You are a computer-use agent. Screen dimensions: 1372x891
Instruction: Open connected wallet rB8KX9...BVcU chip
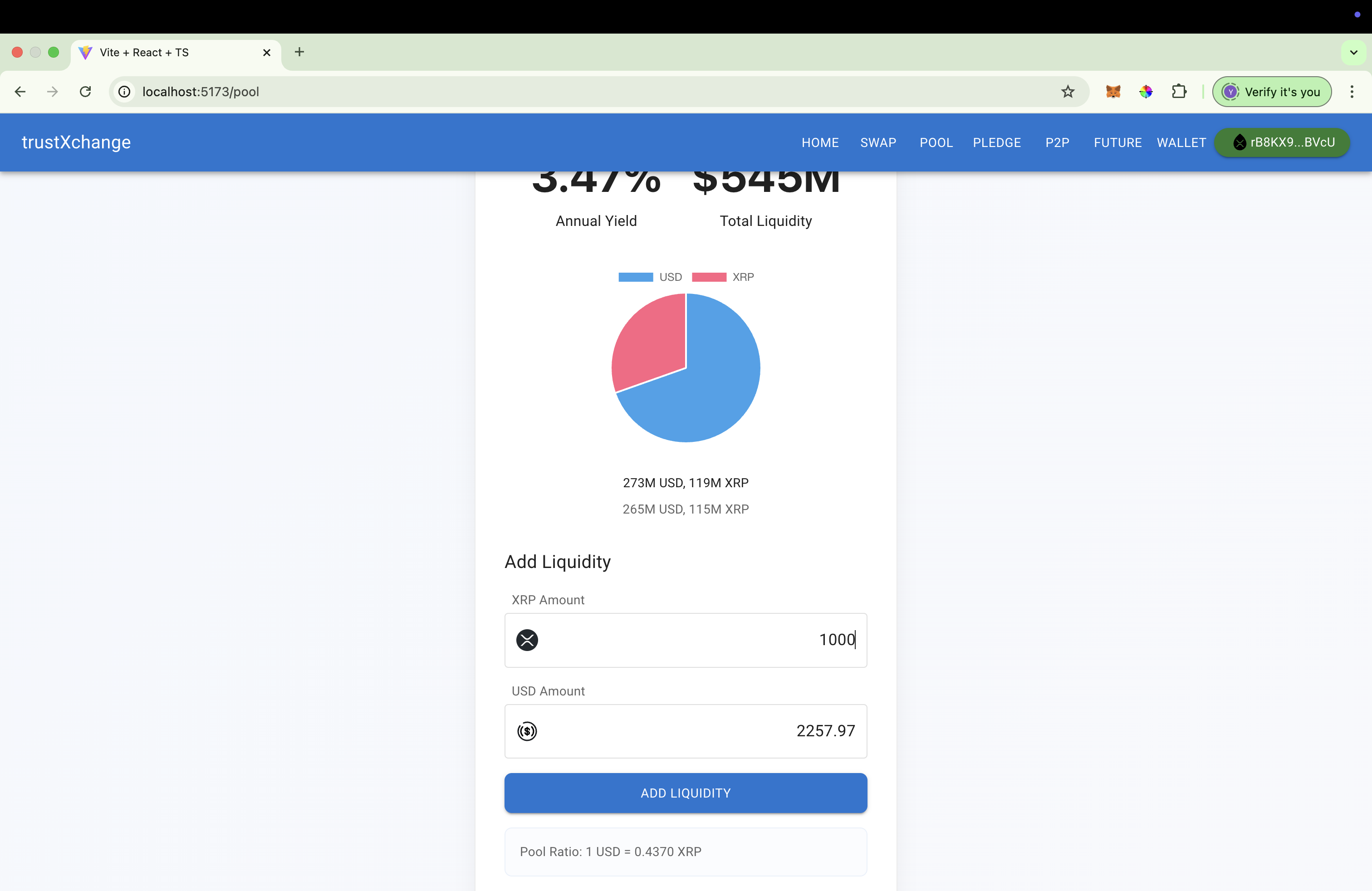click(x=1282, y=142)
